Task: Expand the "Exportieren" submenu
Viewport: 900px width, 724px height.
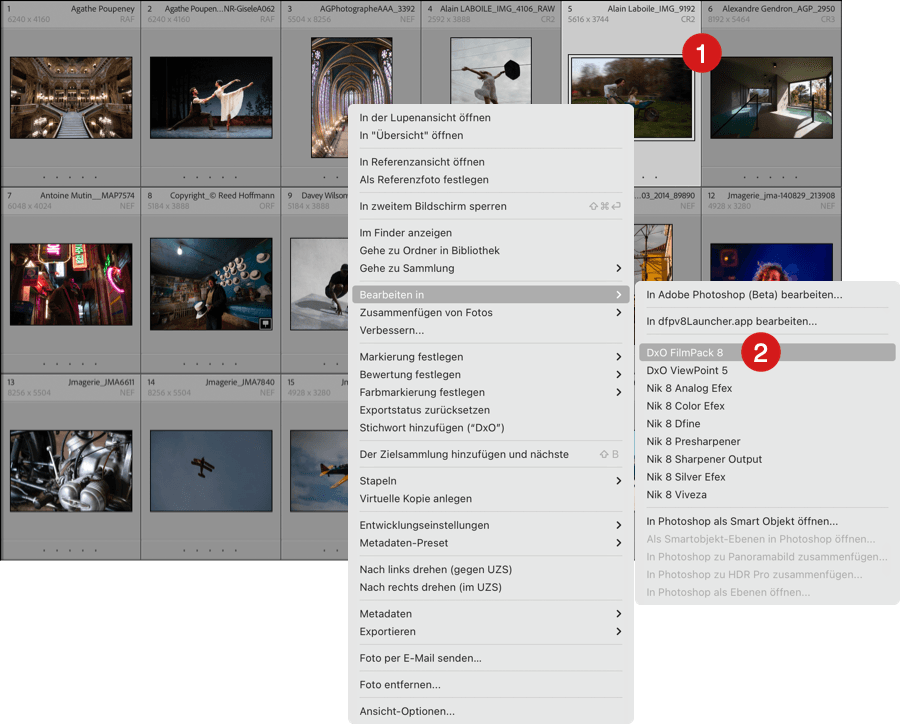Action: tap(618, 631)
